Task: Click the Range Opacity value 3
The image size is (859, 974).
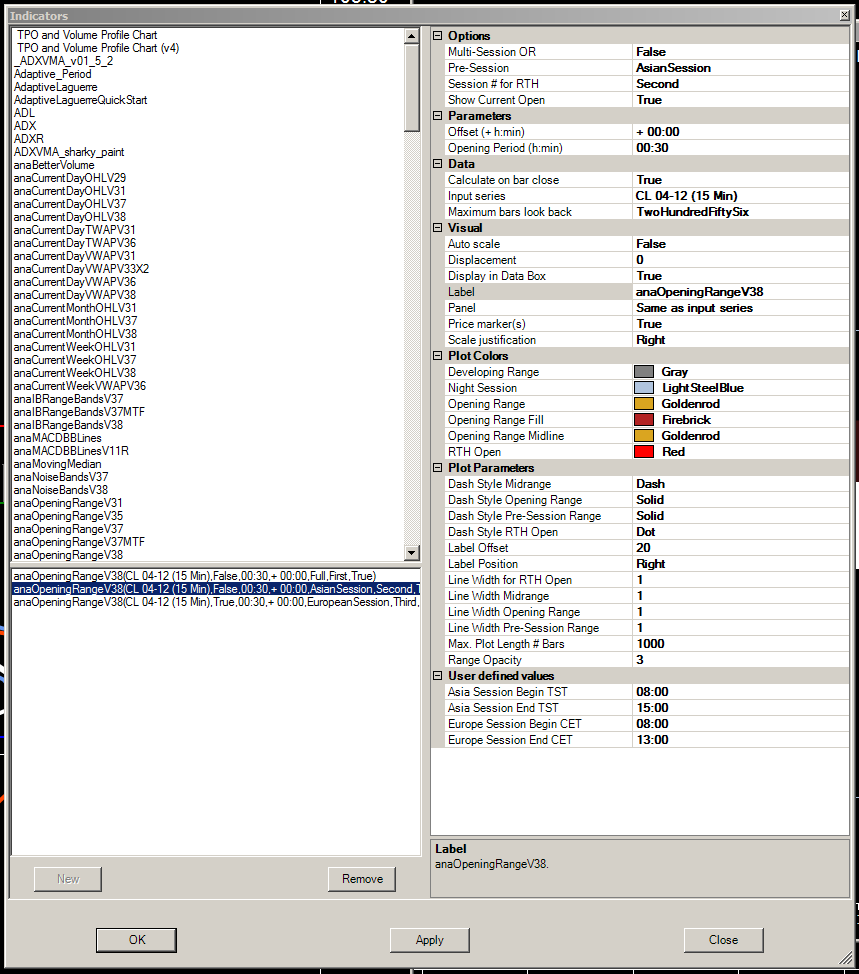Action: (740, 660)
